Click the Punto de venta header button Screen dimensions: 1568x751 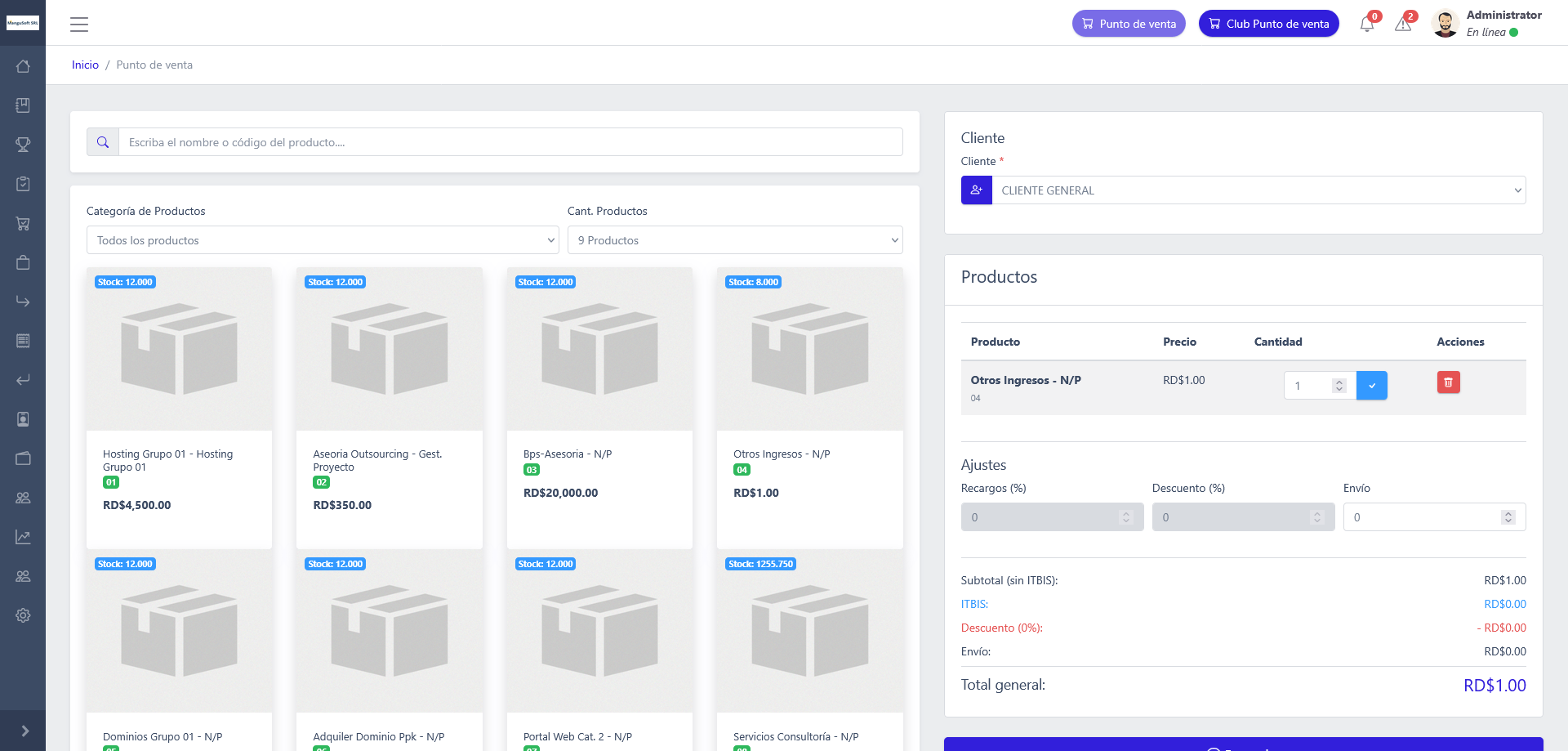click(x=1128, y=24)
